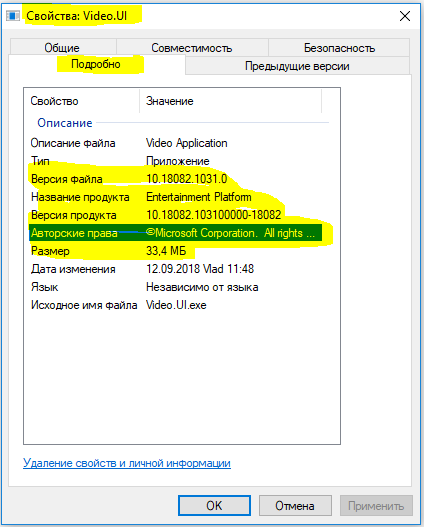Click the Значение column header
Screen dimensions: 424x527
pos(230,101)
